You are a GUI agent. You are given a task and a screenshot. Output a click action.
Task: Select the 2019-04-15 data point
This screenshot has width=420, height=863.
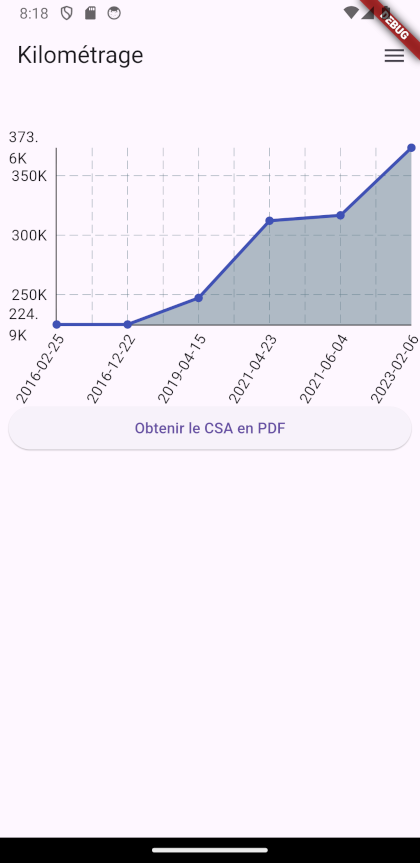pyautogui.click(x=199, y=298)
